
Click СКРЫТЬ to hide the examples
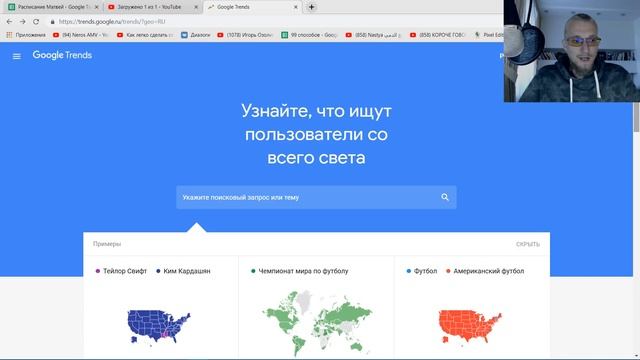tap(528, 244)
